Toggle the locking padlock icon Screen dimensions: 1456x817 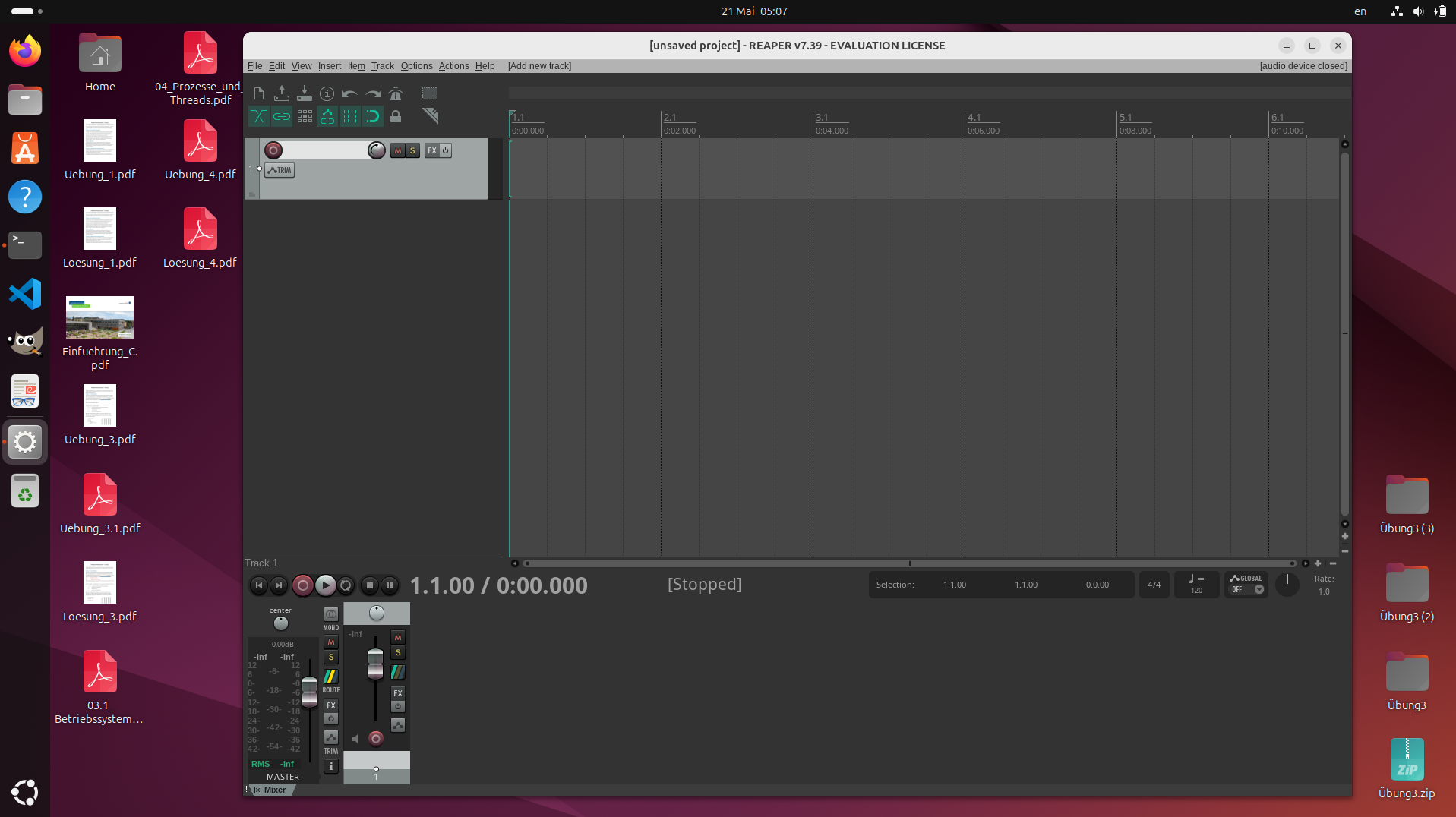pos(396,116)
